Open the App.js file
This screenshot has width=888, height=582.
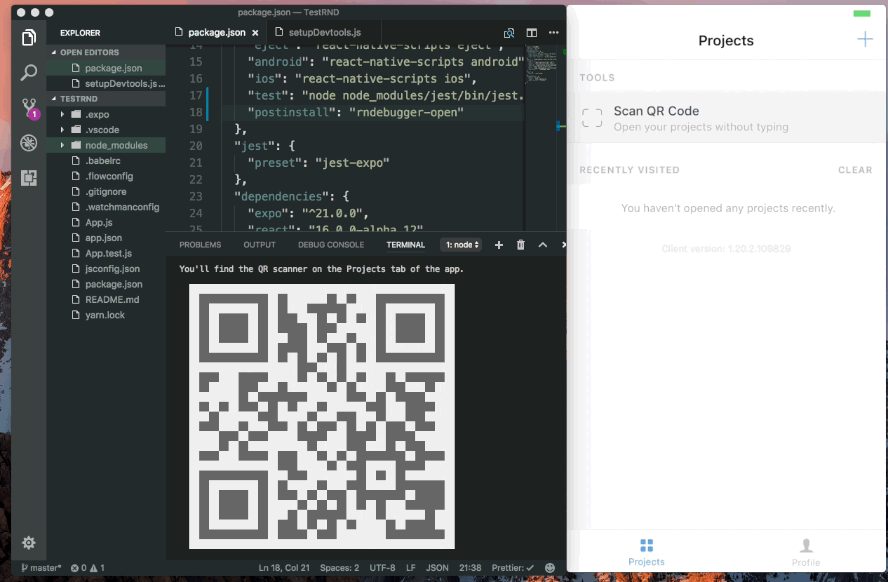point(106,222)
